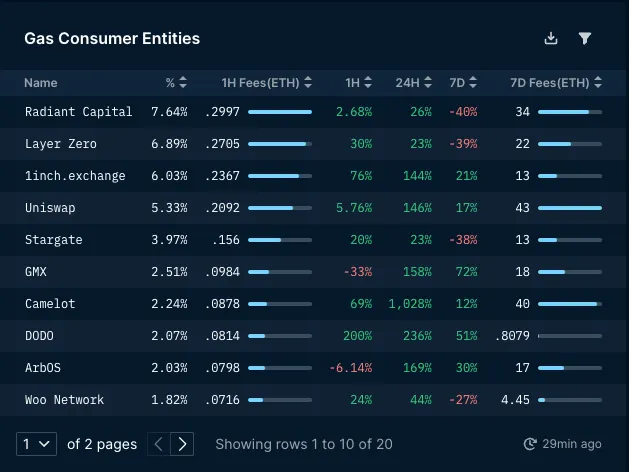Sort by 7D Fees(ETH) column arrows
Screen dimensions: 629x472
pos(598,83)
